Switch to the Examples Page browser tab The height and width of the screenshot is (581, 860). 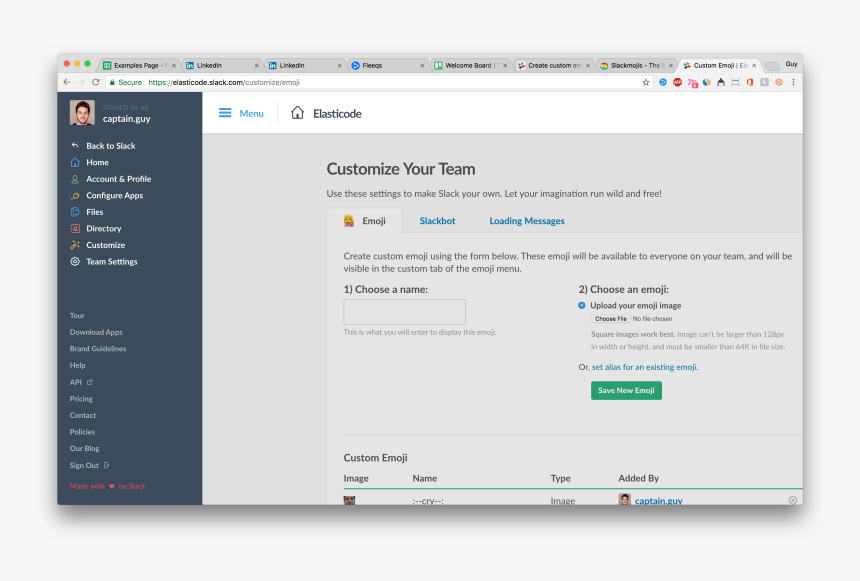(140, 65)
